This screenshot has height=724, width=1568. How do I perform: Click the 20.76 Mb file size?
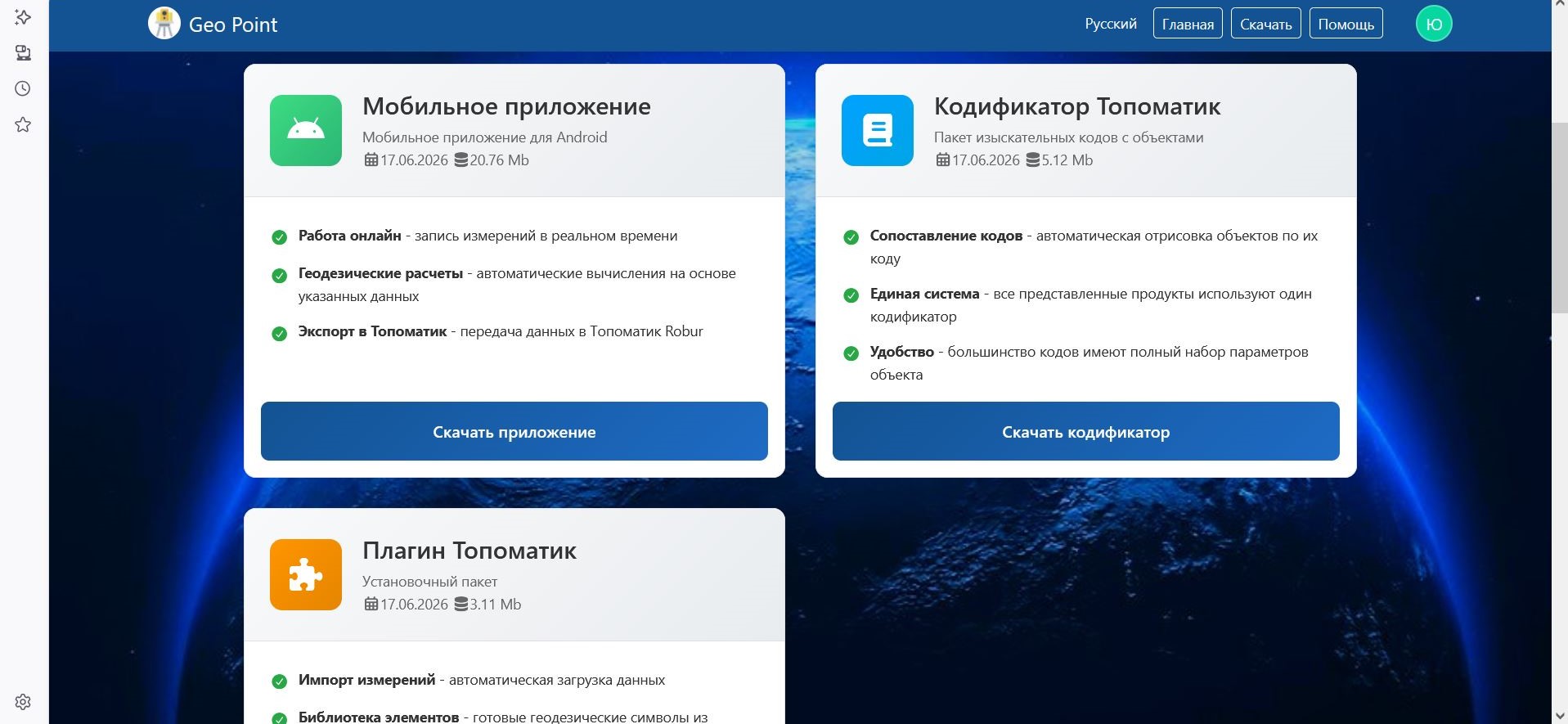tap(499, 160)
